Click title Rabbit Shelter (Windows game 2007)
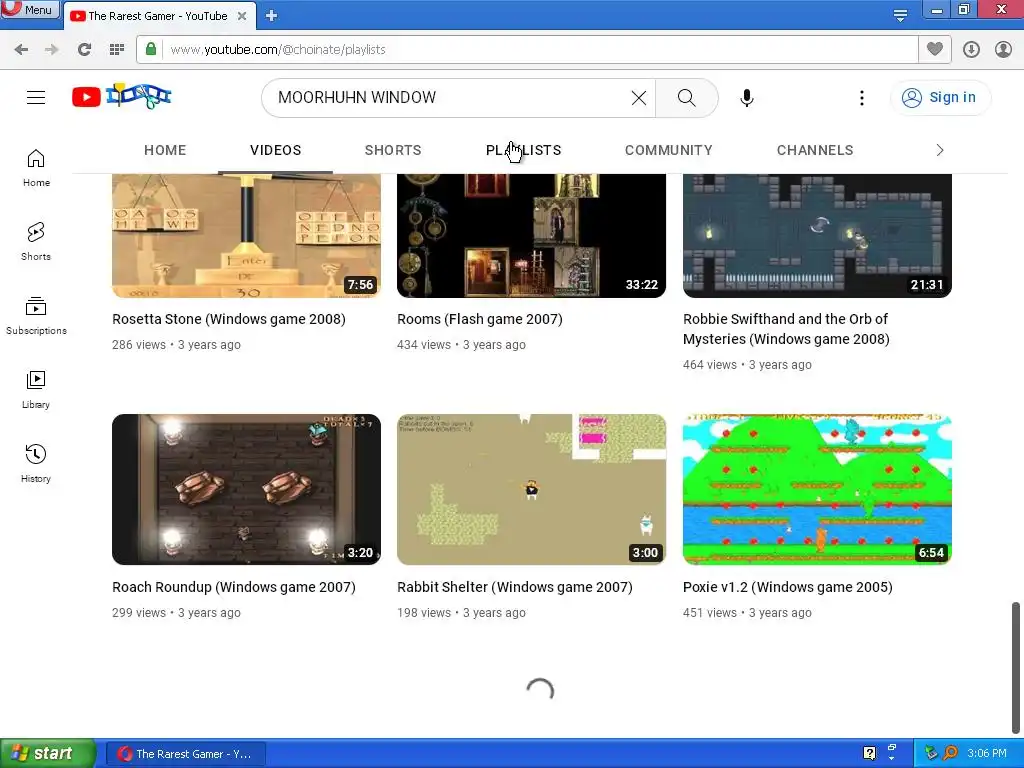1024x768 pixels. [x=515, y=587]
